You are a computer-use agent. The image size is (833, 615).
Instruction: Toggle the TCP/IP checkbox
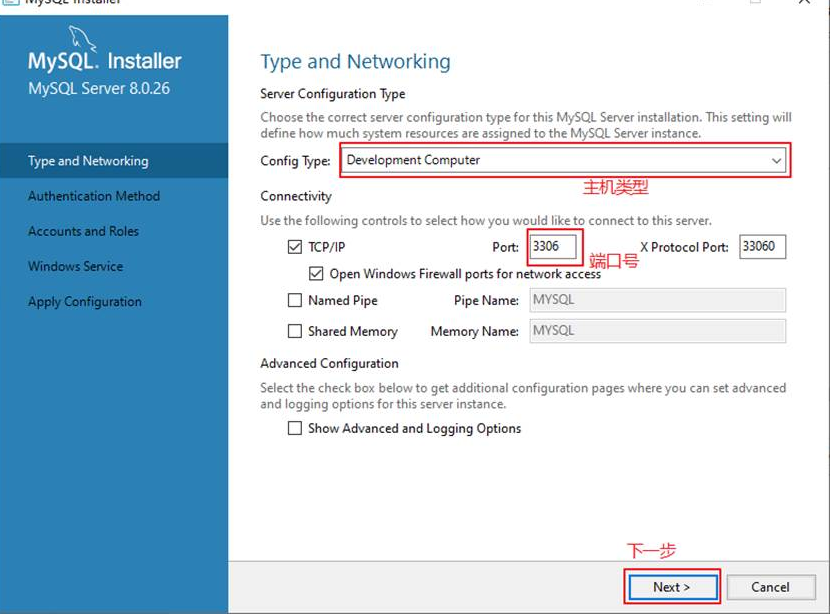(295, 247)
